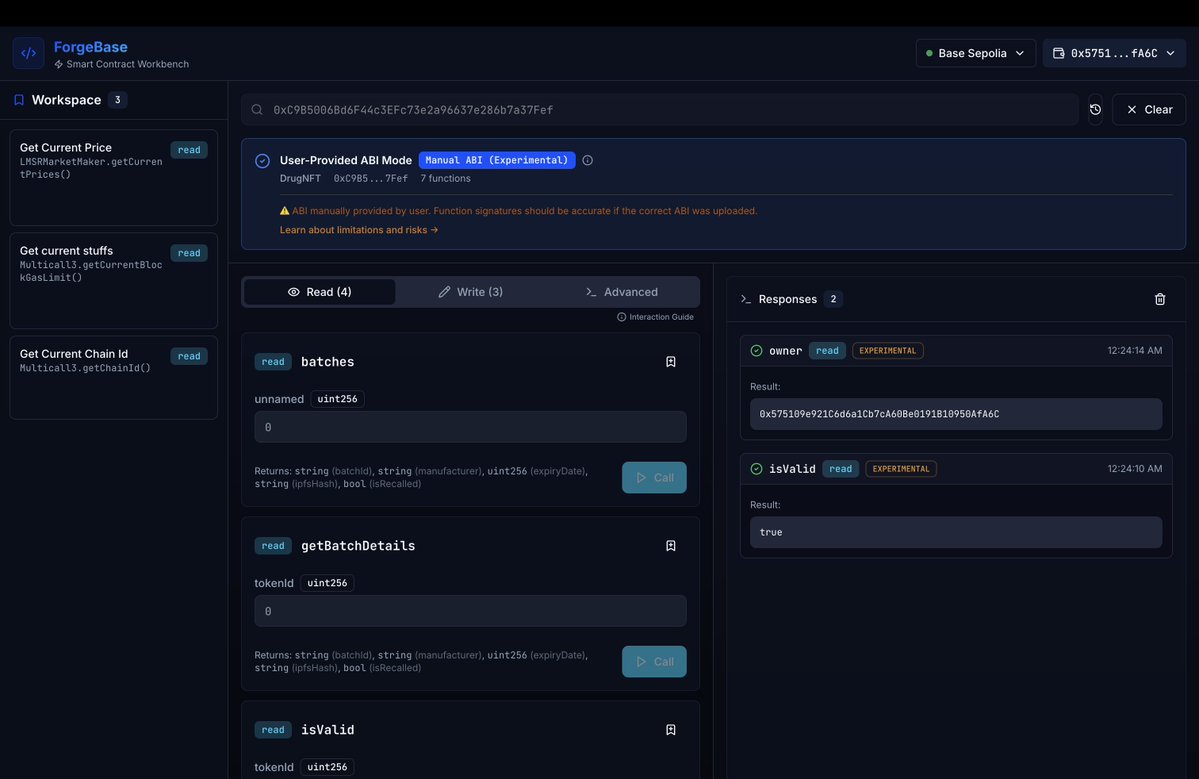This screenshot has height=779, width=1199.
Task: Click the Responses count badge 2
Action: [833, 300]
